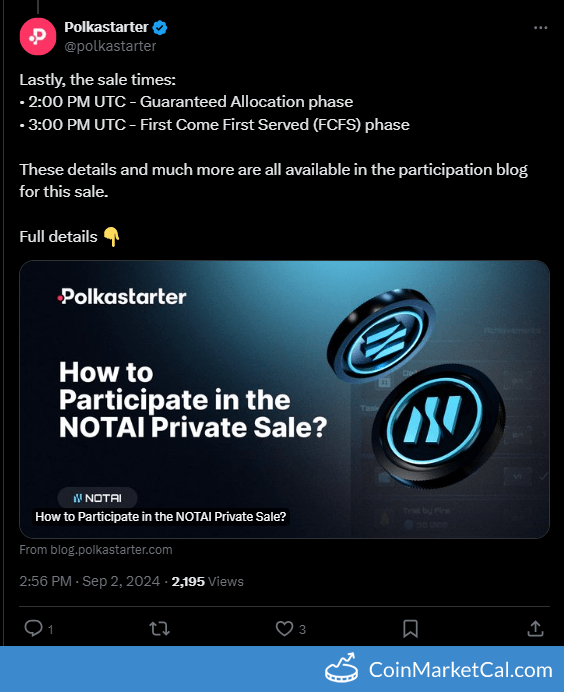564x692 pixels.
Task: Open the three-dot more options menu
Action: pyautogui.click(x=540, y=28)
